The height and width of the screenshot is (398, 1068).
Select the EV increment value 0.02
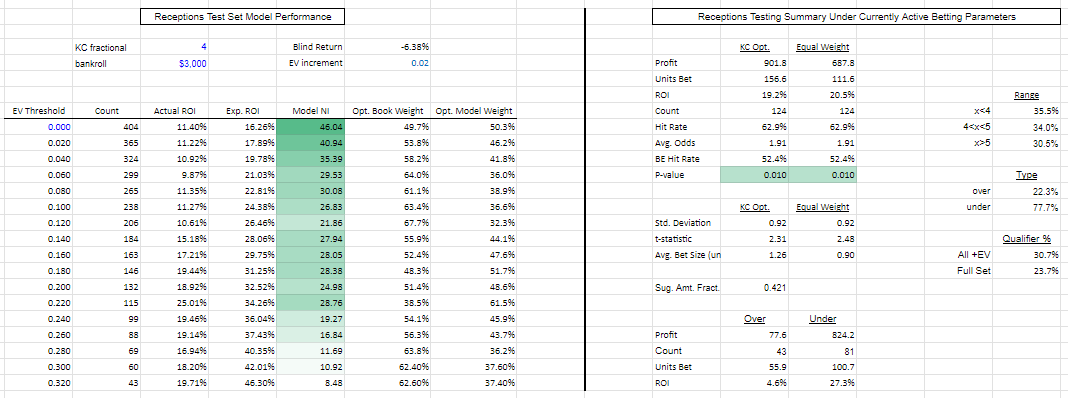point(396,63)
